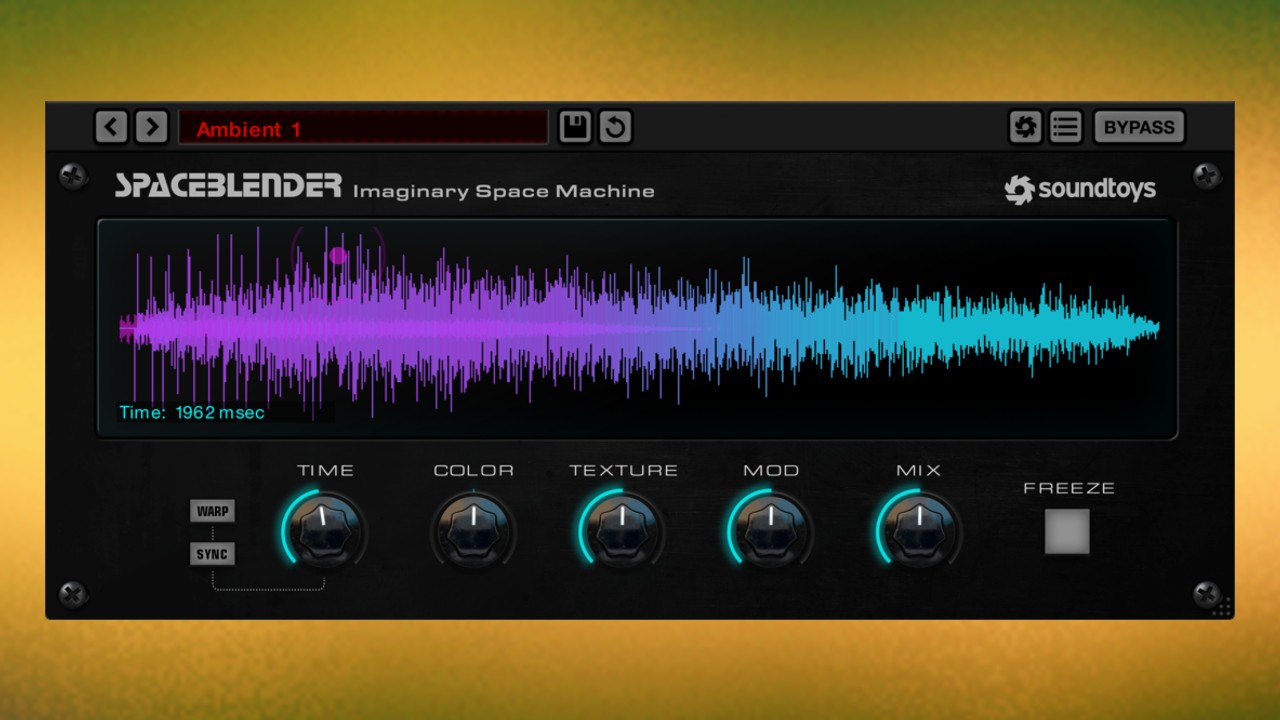
Task: Go to the next preset arrow
Action: point(151,127)
